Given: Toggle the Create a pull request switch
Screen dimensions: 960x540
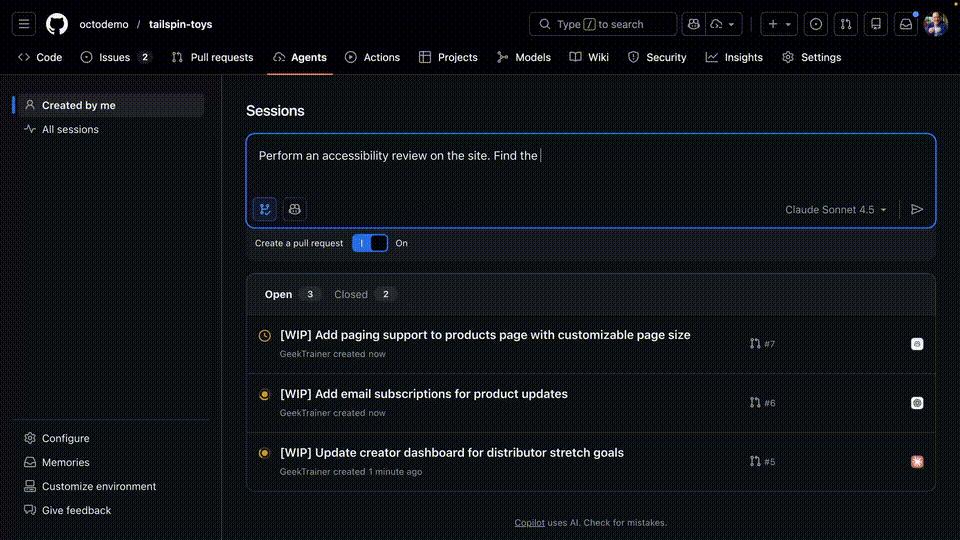Looking at the screenshot, I should pyautogui.click(x=370, y=243).
